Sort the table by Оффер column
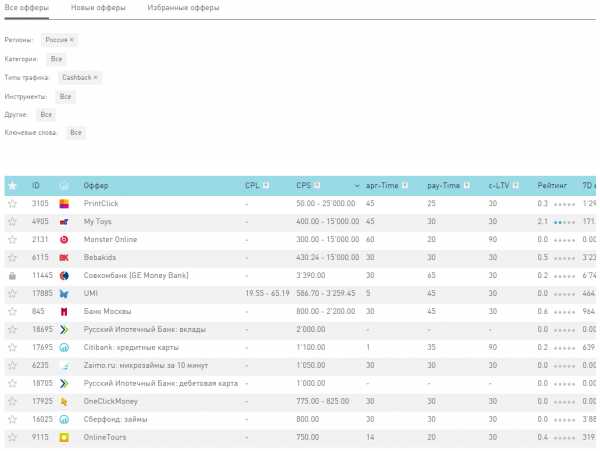 pos(96,186)
